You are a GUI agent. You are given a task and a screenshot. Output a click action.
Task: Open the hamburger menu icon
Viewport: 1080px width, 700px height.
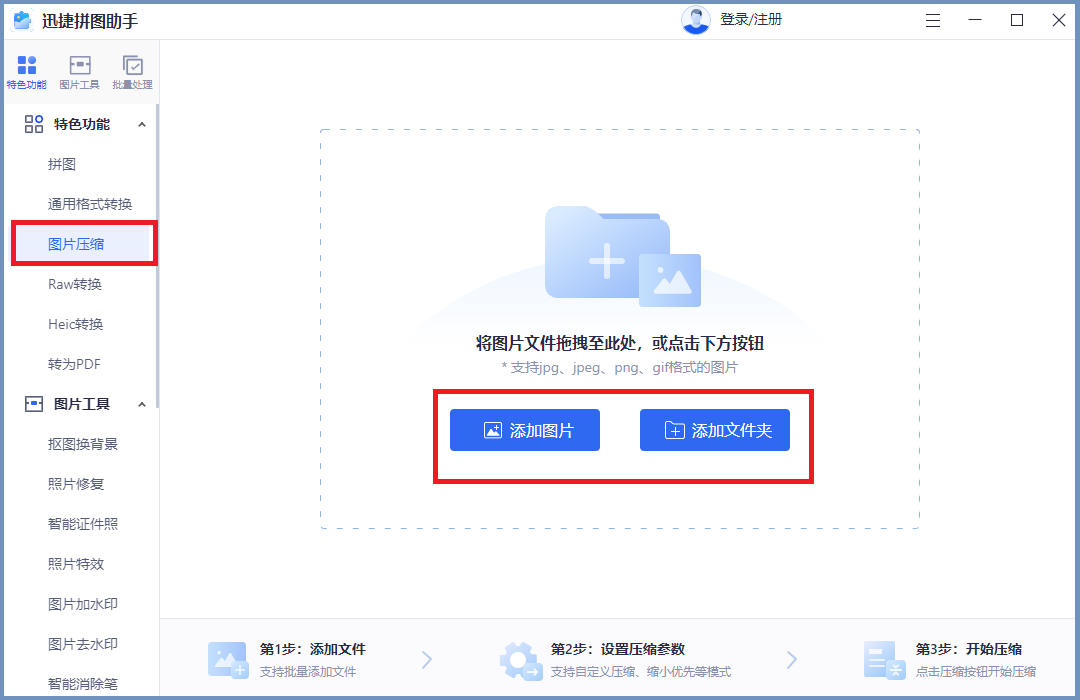click(x=933, y=21)
